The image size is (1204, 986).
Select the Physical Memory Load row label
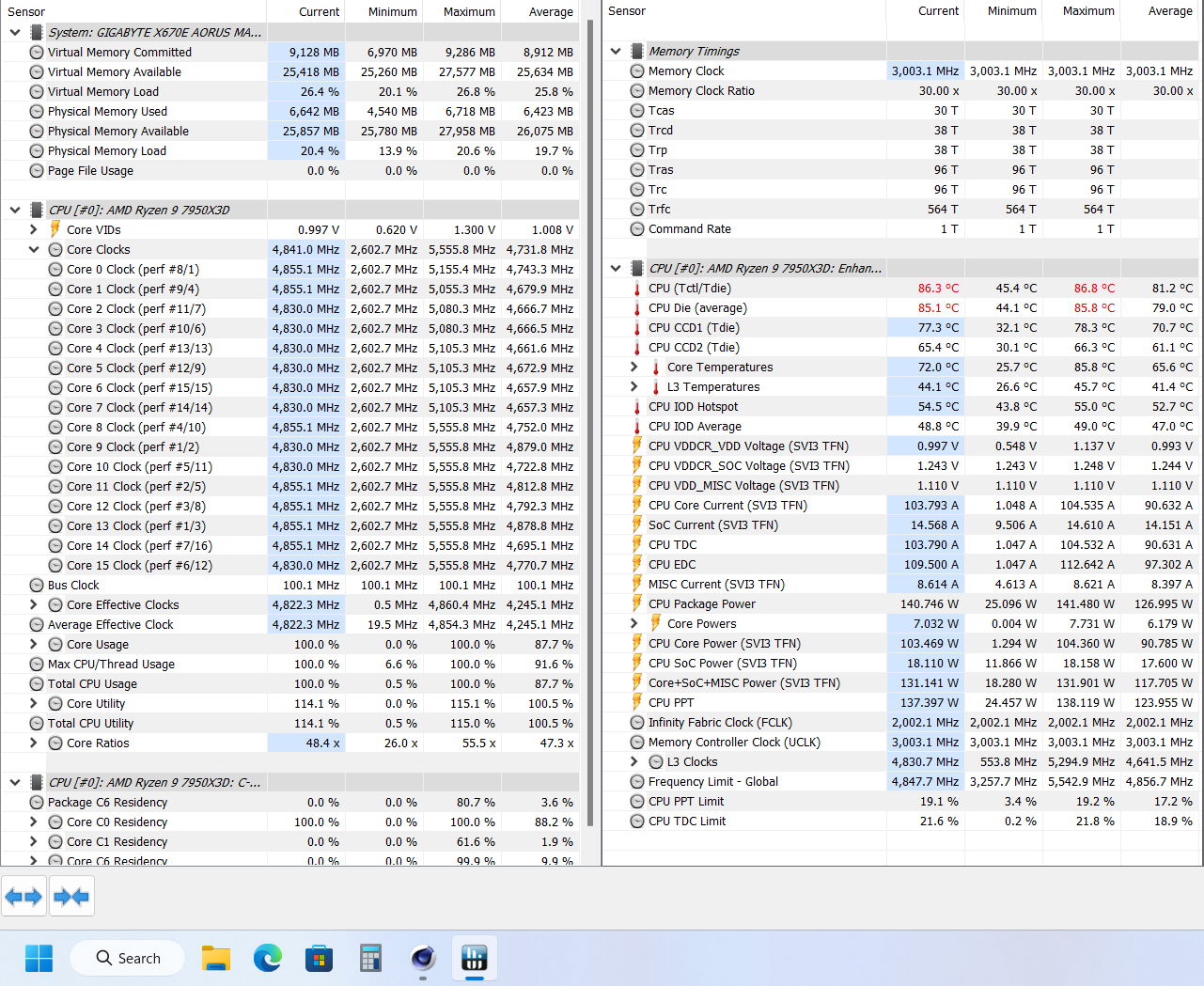point(107,151)
